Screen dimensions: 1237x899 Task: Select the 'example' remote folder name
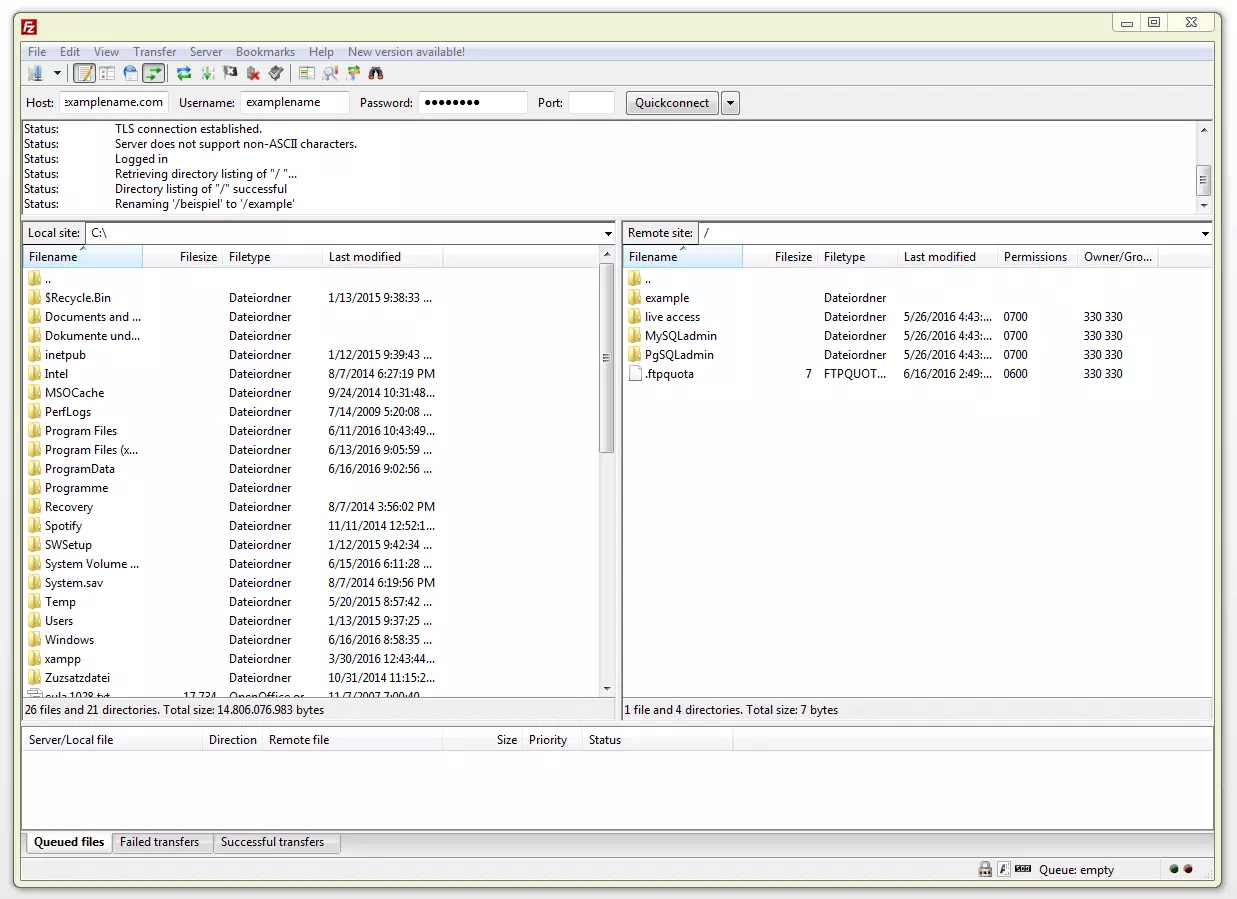[667, 298]
